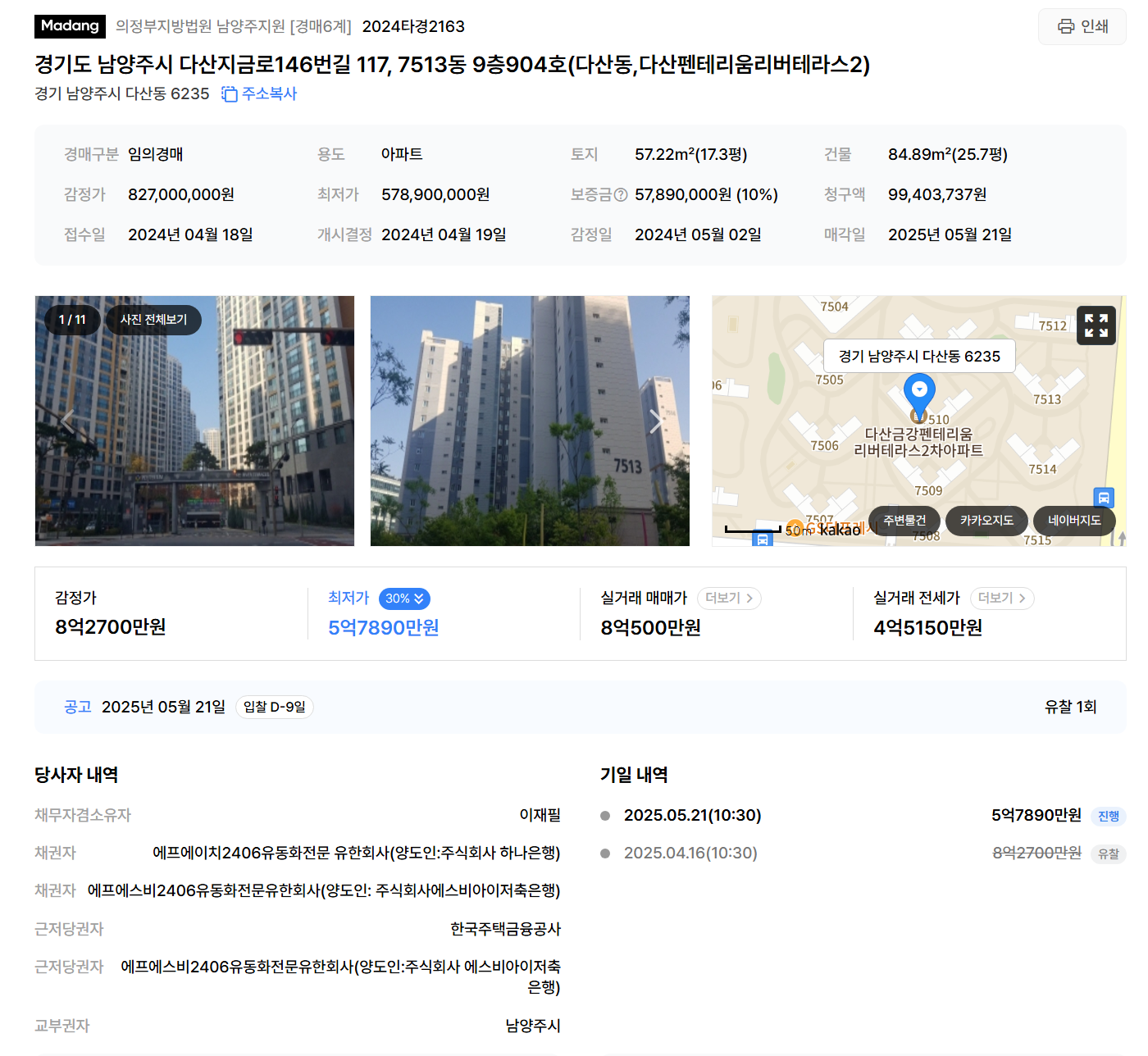Click 실거래 전세가 value 4억5150만원
Image resolution: width=1148 pixels, height=1056 pixels.
pyautogui.click(x=927, y=628)
